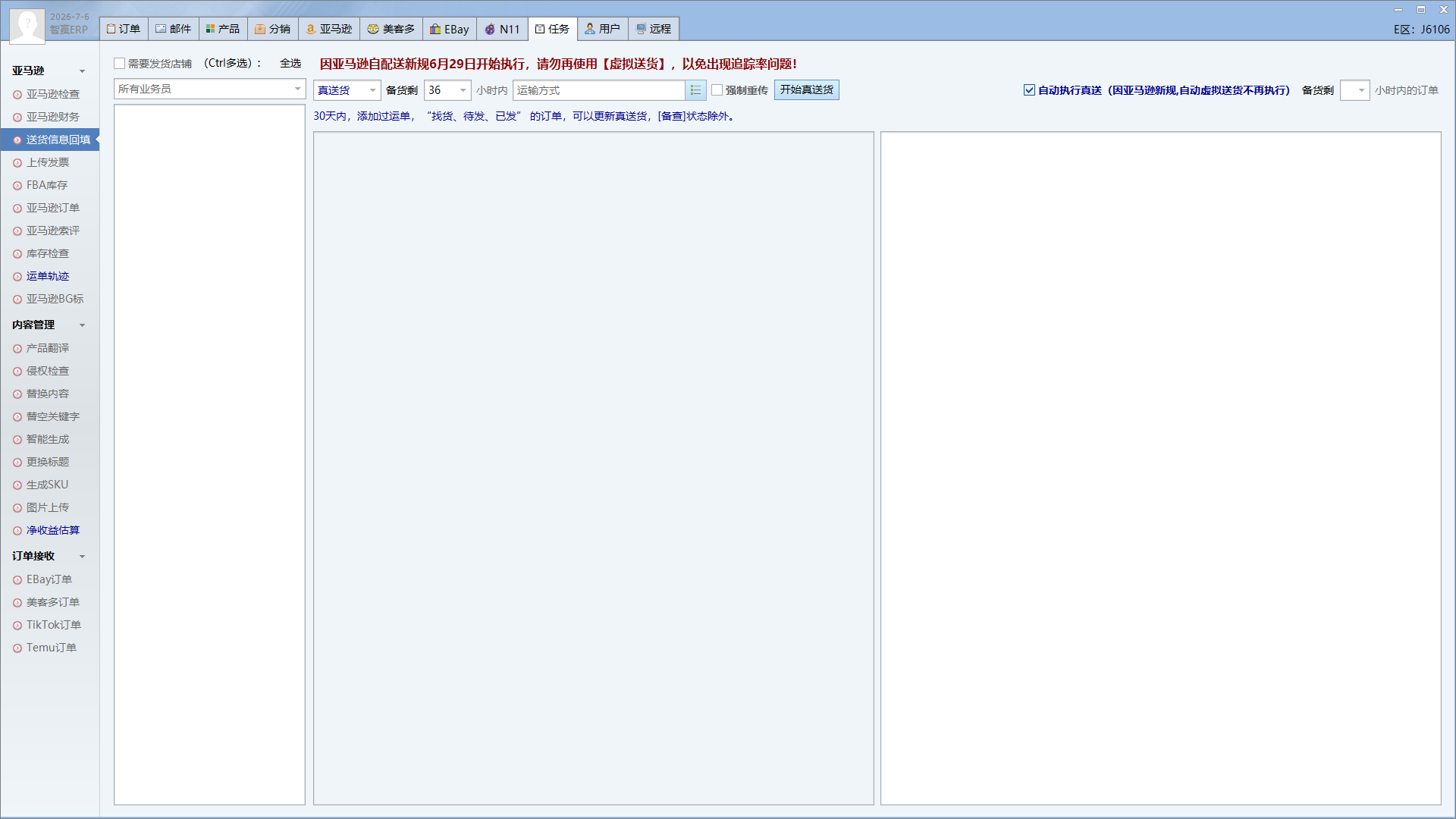Switch to the 分销 tab

coord(273,29)
